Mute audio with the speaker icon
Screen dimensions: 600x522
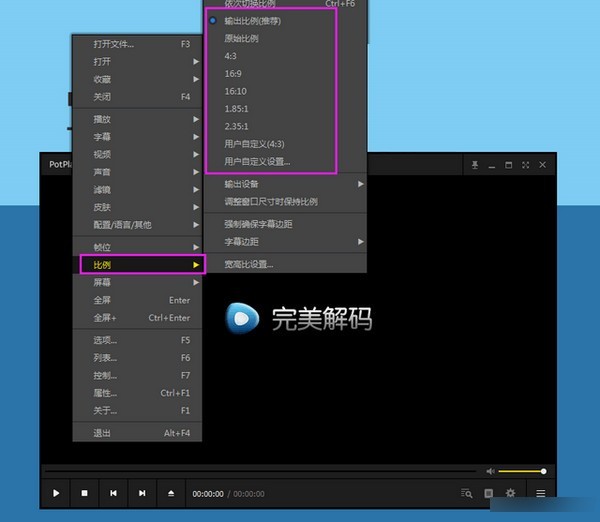(x=490, y=471)
